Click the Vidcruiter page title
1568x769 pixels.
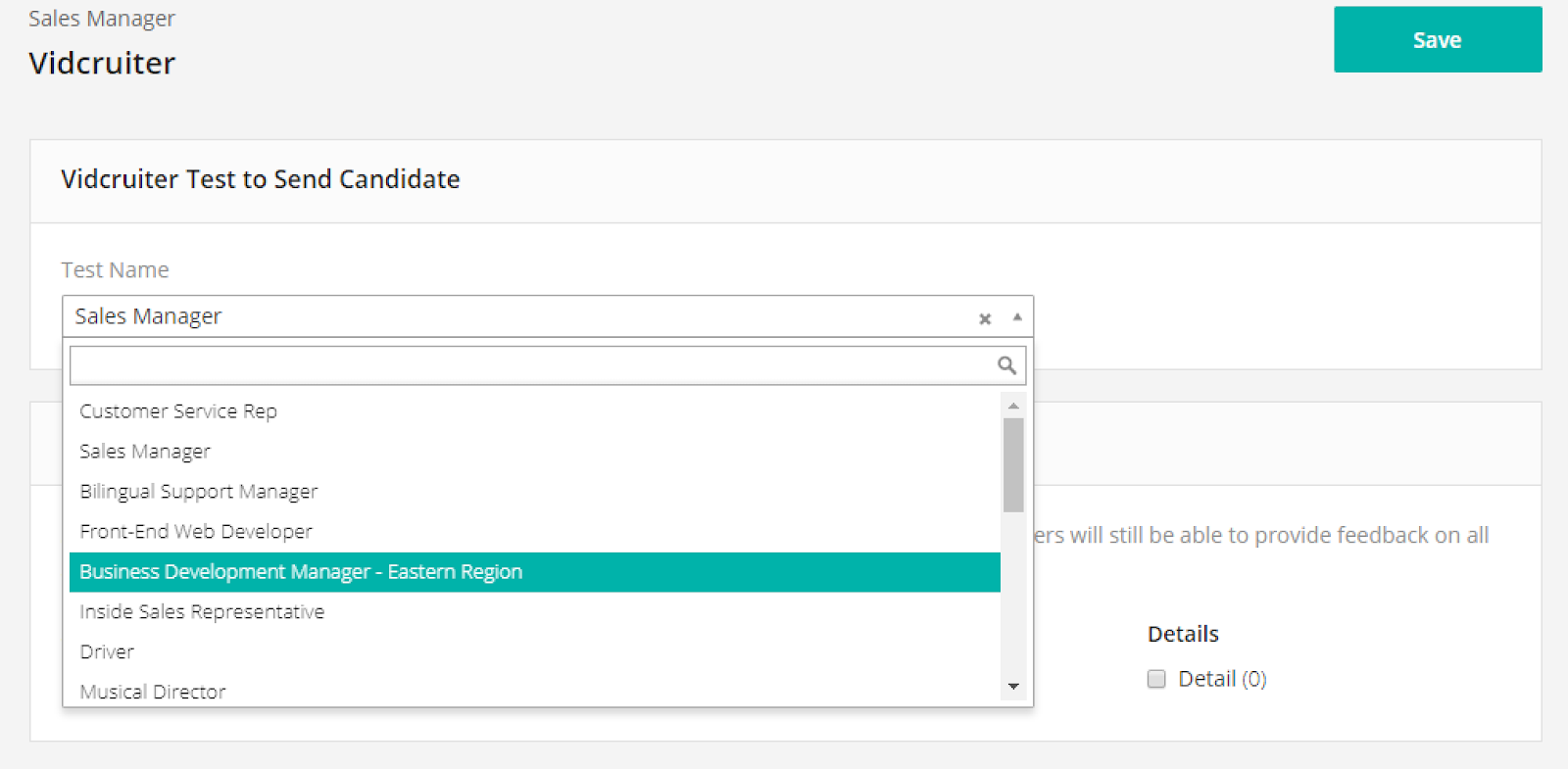click(x=102, y=63)
